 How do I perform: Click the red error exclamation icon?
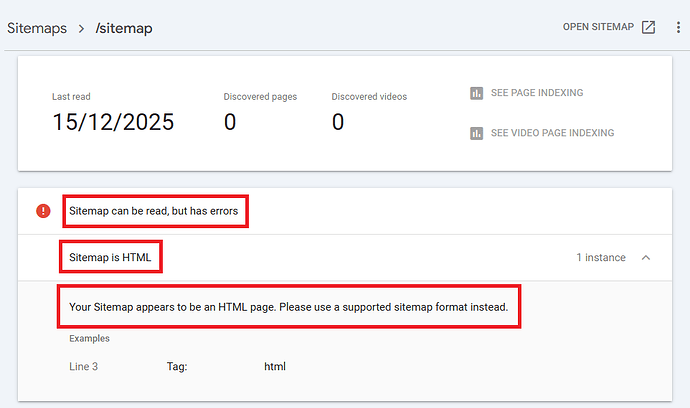(43, 211)
